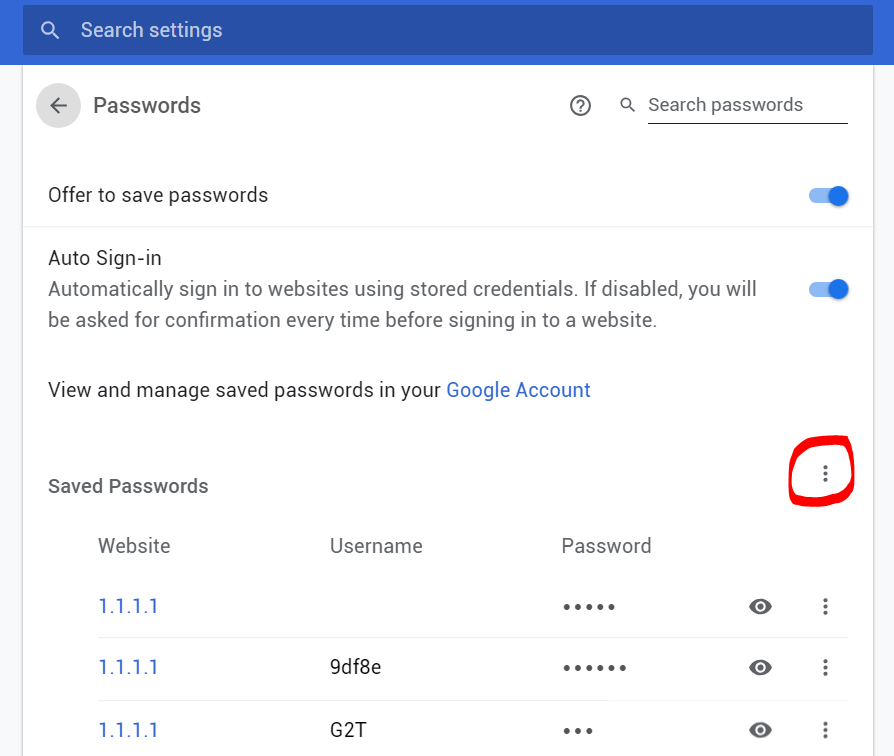This screenshot has height=756, width=894.
Task: Open the first 1.1.1.1 website link
Action: [x=128, y=606]
